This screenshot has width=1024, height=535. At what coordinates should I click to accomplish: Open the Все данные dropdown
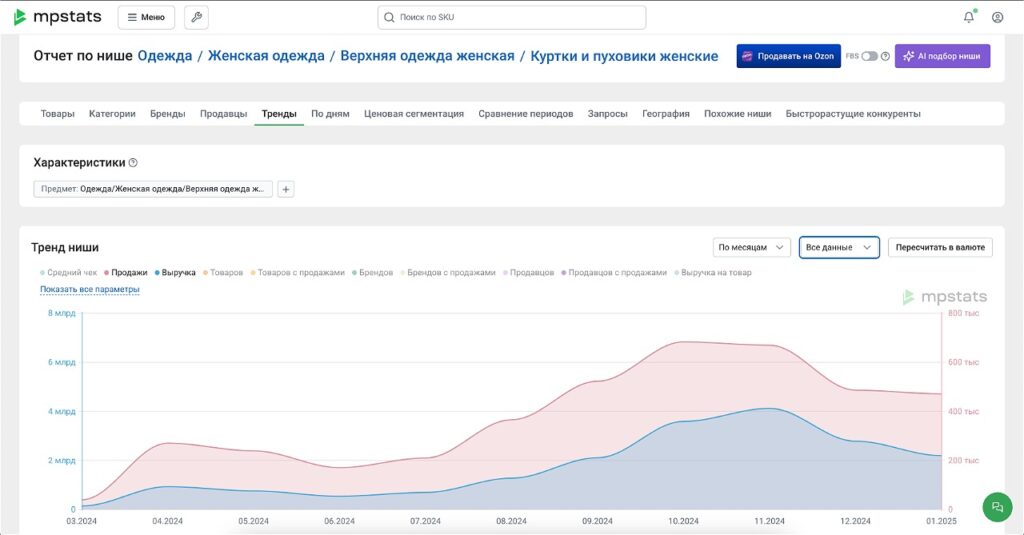(838, 247)
